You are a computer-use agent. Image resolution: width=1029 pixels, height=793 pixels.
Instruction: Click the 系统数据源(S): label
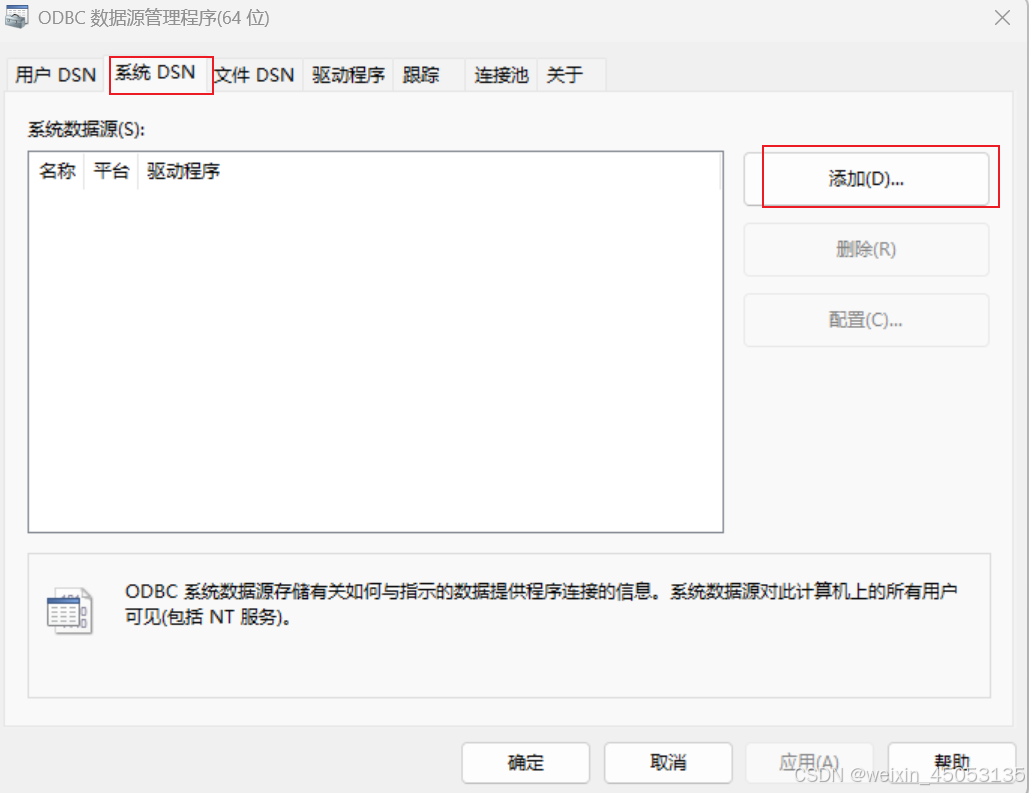pyautogui.click(x=86, y=129)
